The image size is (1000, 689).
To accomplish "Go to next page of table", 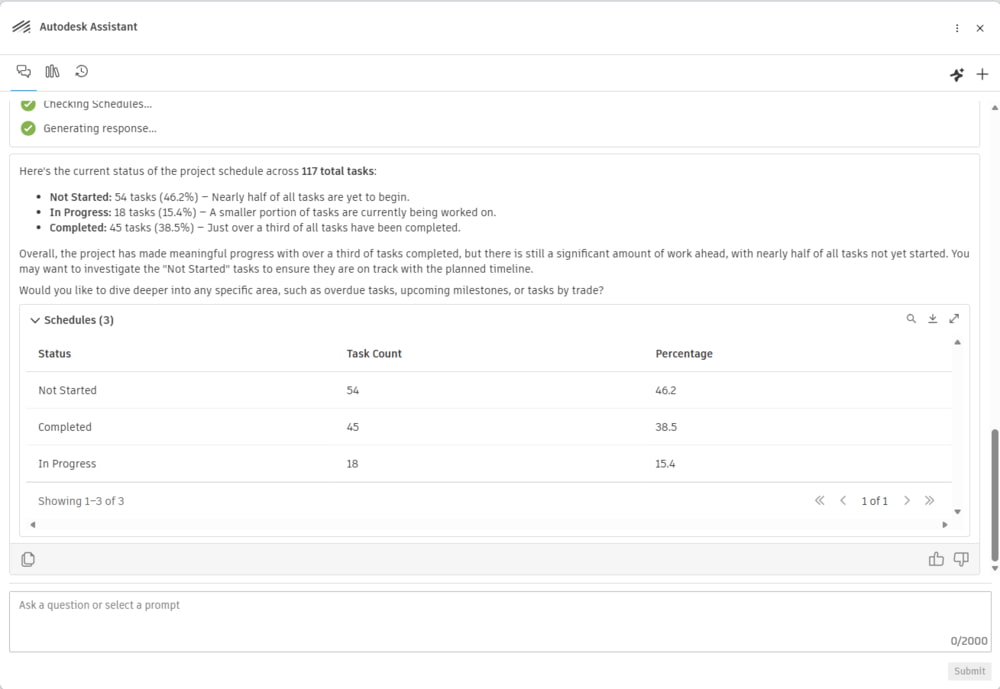I will click(907, 501).
